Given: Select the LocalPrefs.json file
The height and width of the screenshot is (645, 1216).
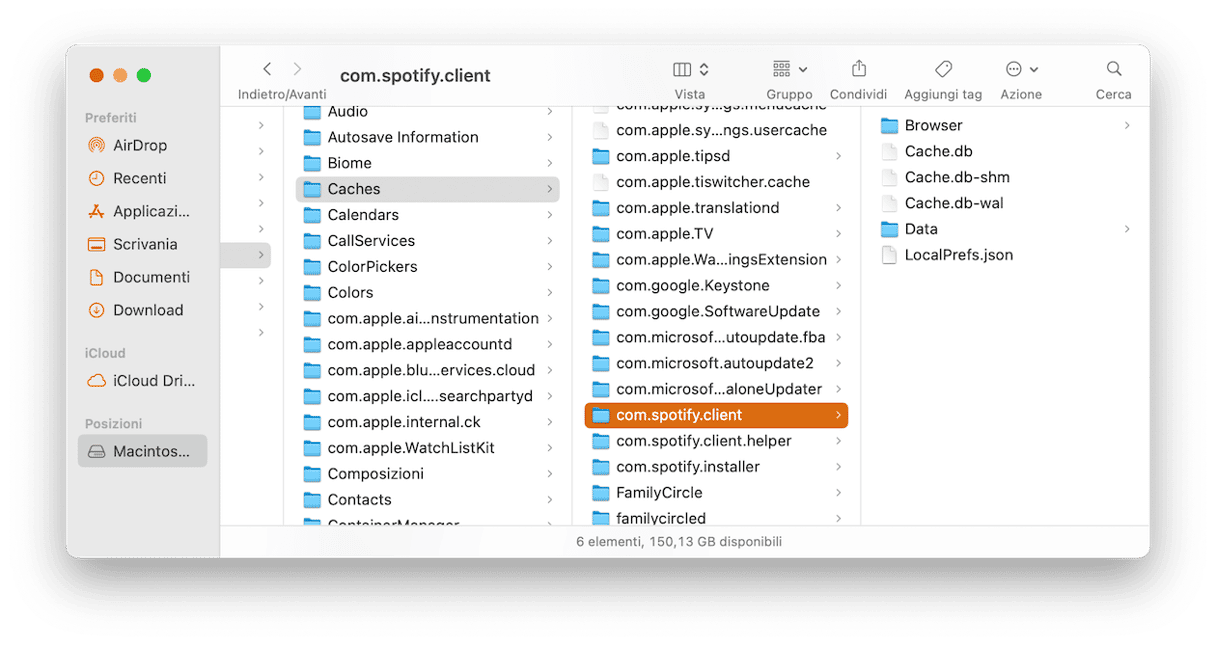Looking at the screenshot, I should [1005, 255].
